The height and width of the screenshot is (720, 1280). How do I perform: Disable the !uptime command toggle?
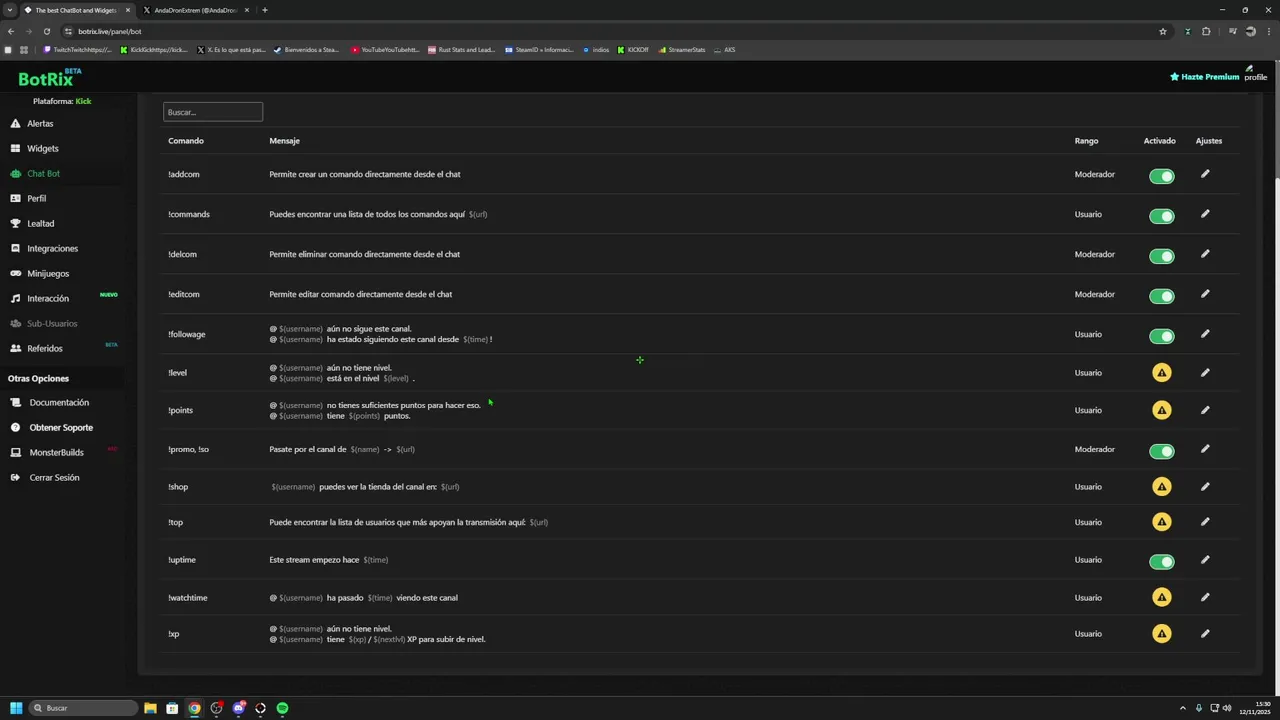[1161, 562]
